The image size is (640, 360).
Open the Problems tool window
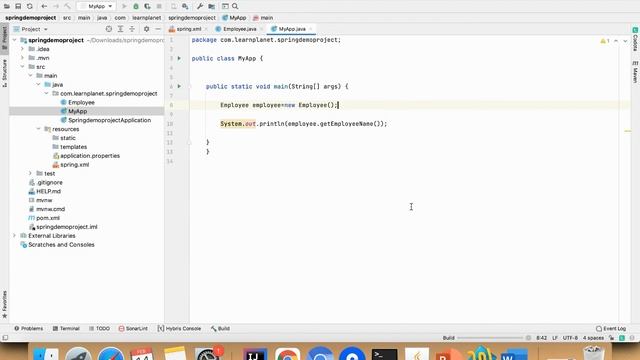[29, 329]
